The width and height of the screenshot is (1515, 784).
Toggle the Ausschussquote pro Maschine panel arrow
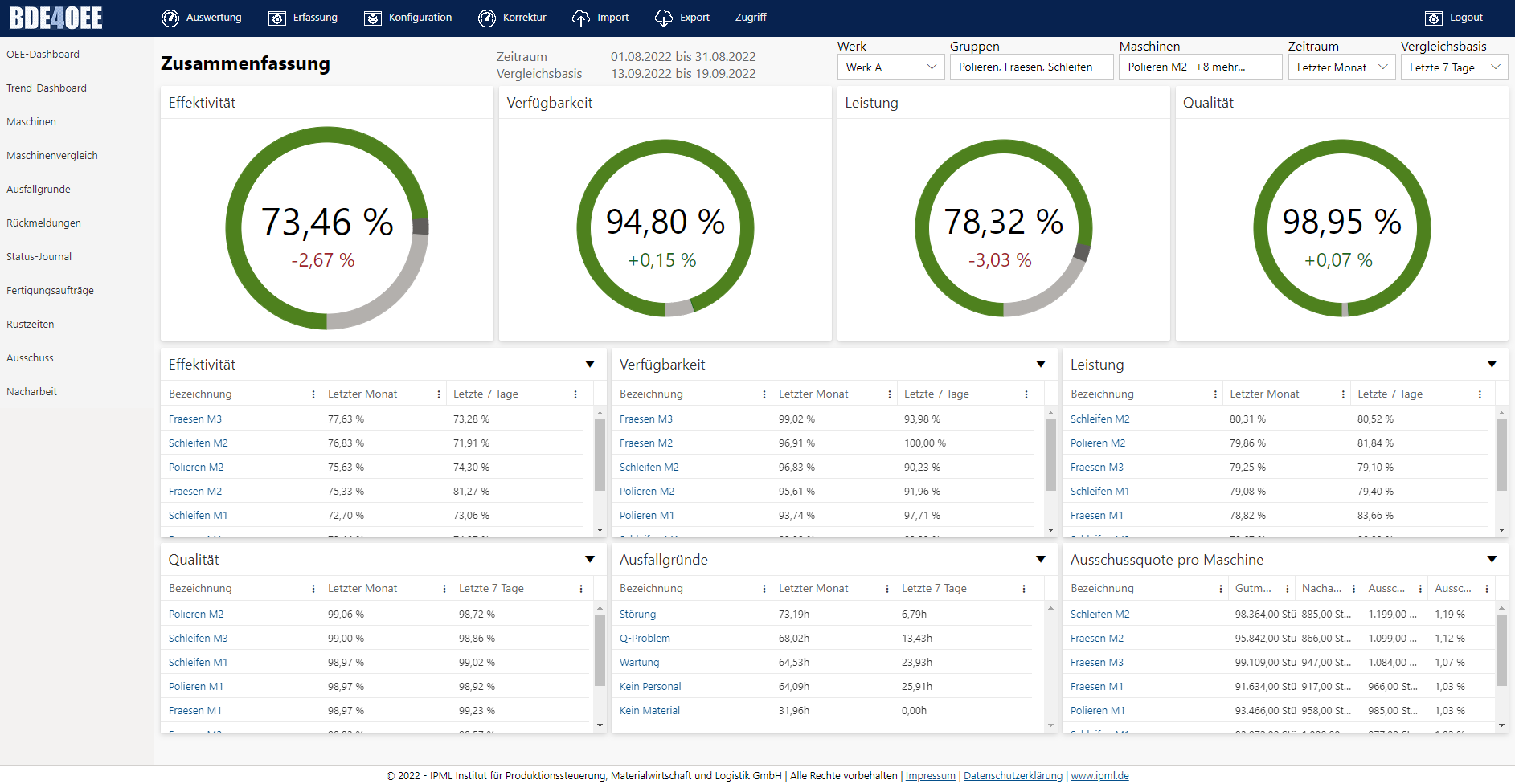click(1492, 560)
